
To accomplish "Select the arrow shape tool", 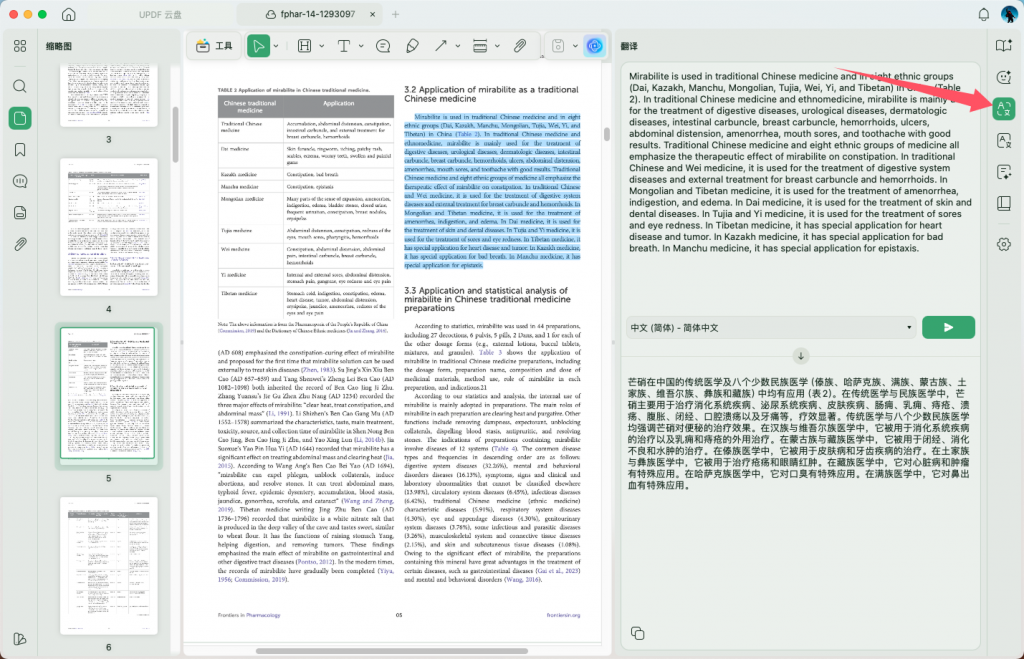I will [441, 46].
